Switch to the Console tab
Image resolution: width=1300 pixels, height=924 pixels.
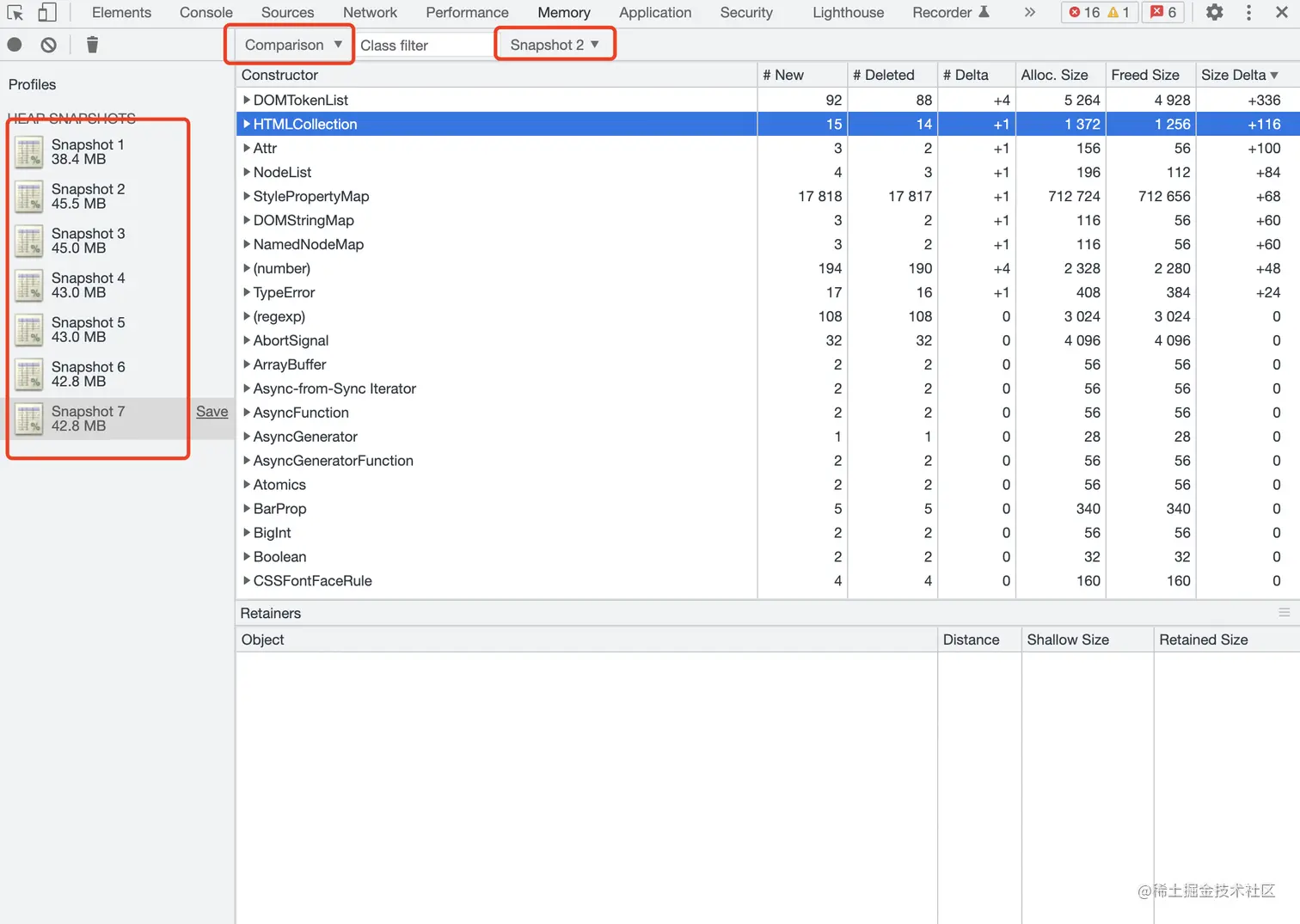pos(206,13)
